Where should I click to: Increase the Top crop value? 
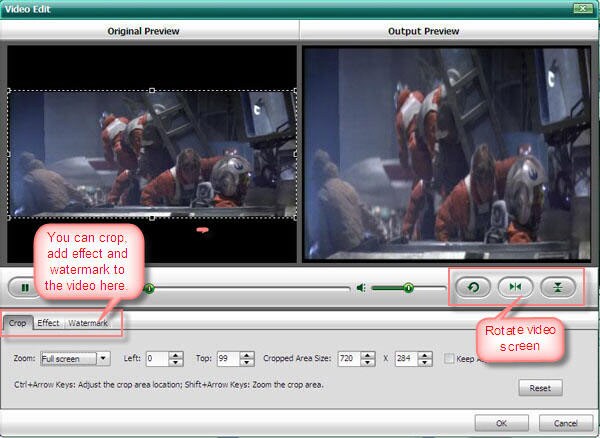tap(247, 355)
